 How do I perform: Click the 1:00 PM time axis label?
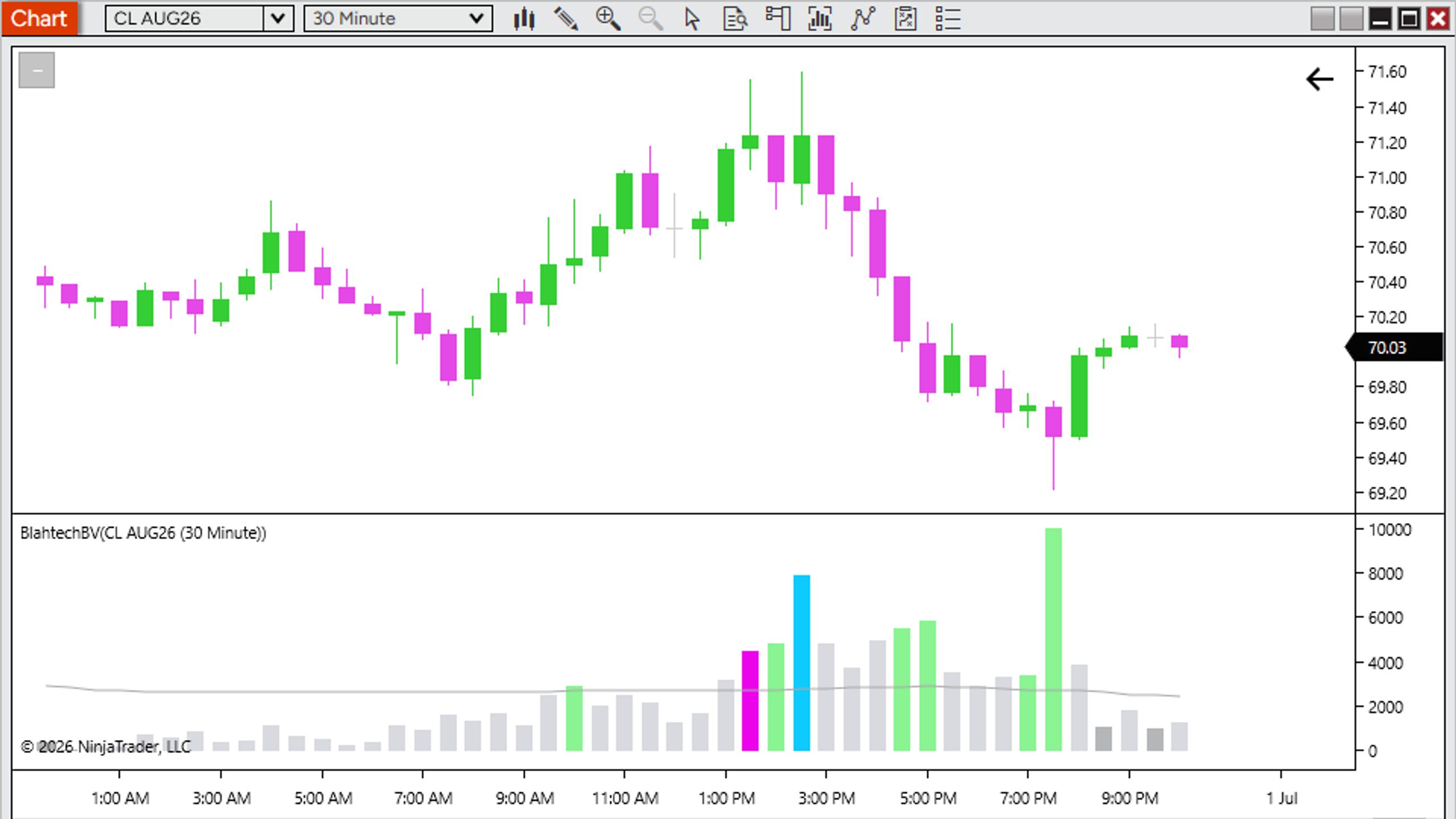coord(726,798)
